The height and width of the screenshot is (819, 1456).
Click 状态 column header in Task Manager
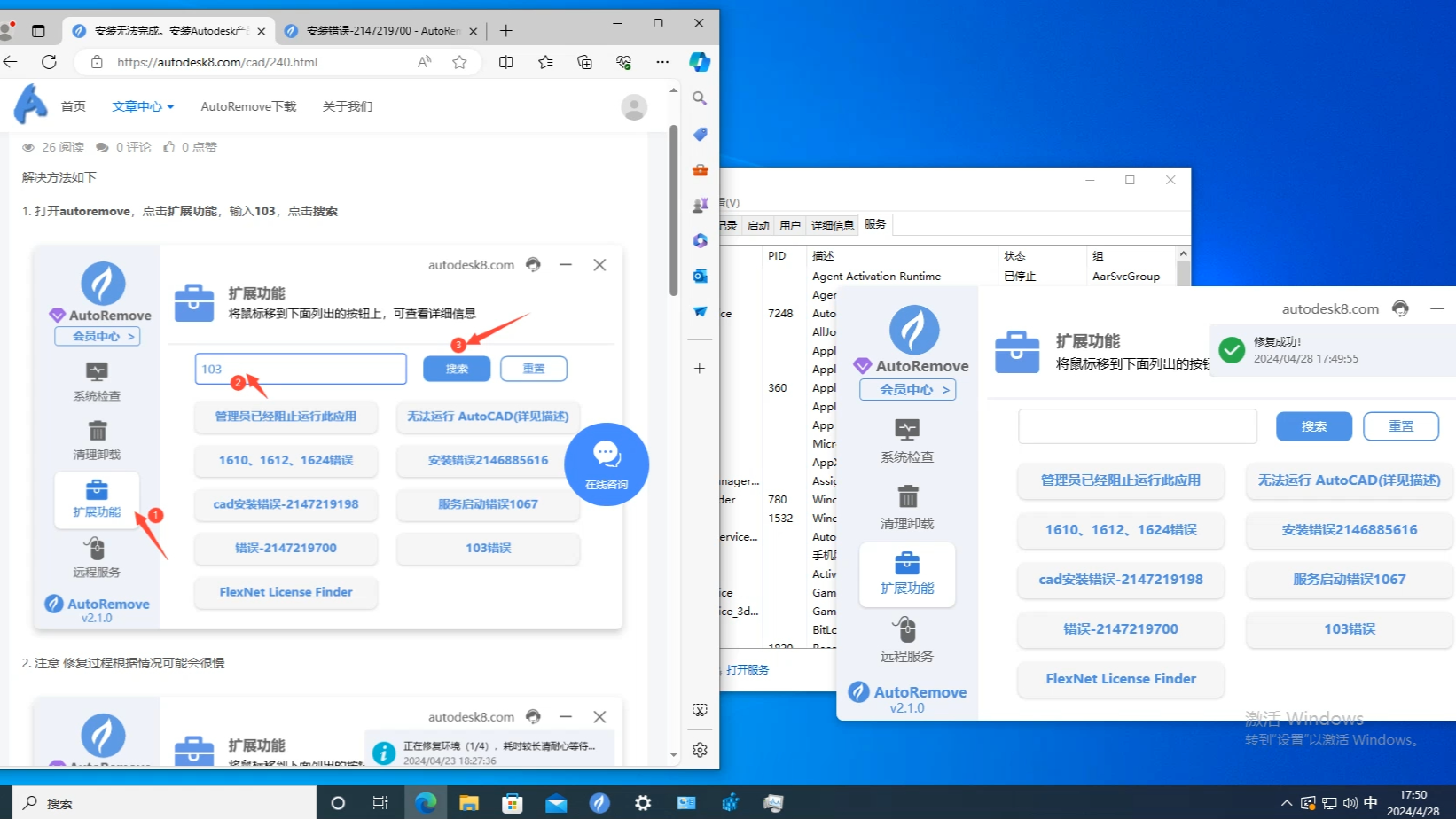point(1041,255)
